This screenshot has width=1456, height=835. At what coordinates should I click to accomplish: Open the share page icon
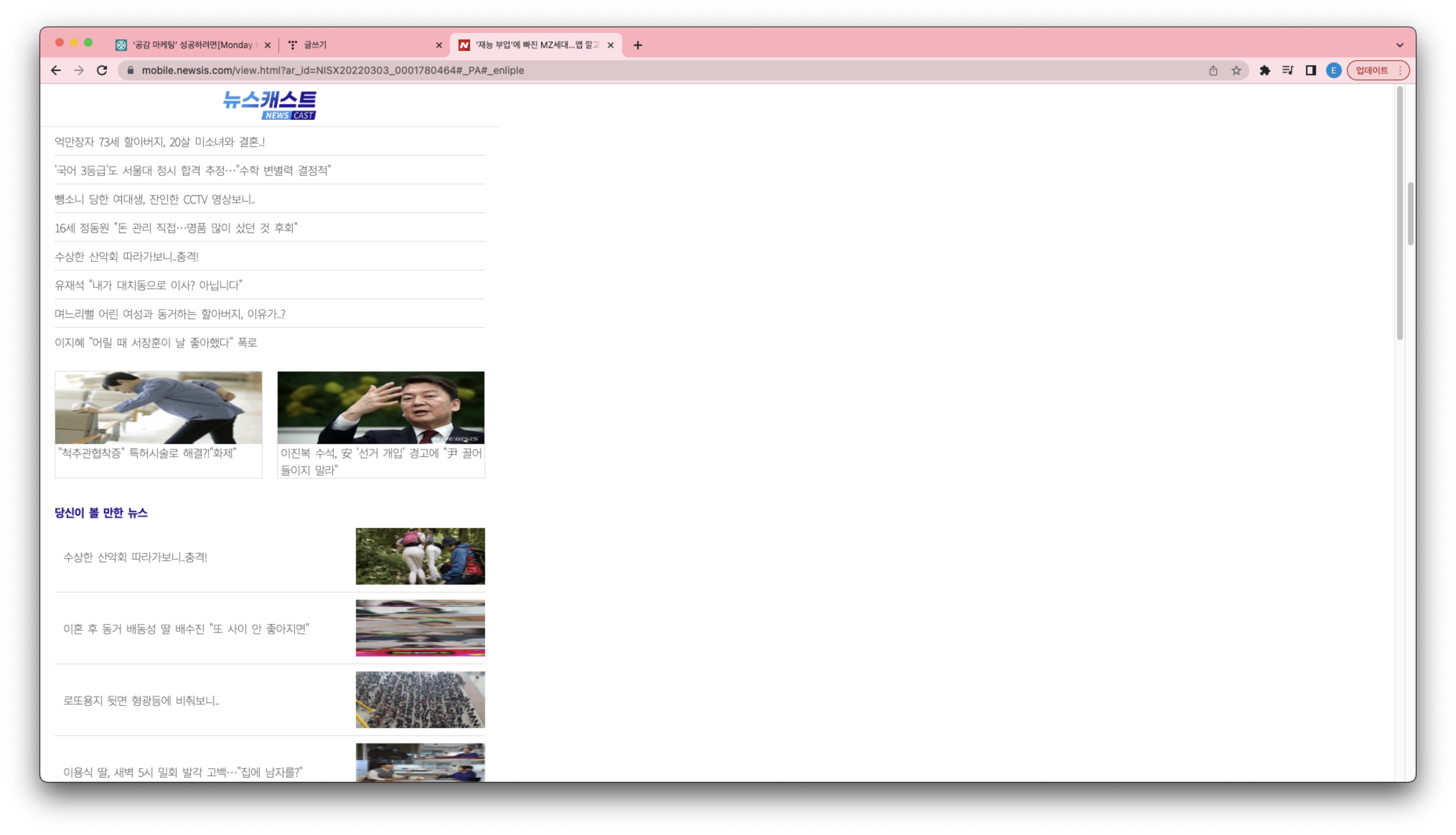[1213, 70]
